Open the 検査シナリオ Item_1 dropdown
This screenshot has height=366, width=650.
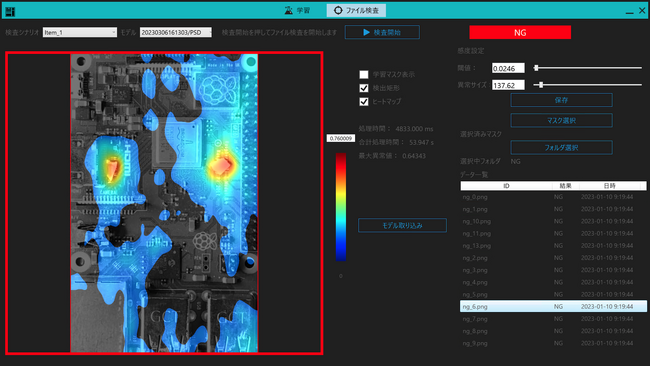coord(80,32)
